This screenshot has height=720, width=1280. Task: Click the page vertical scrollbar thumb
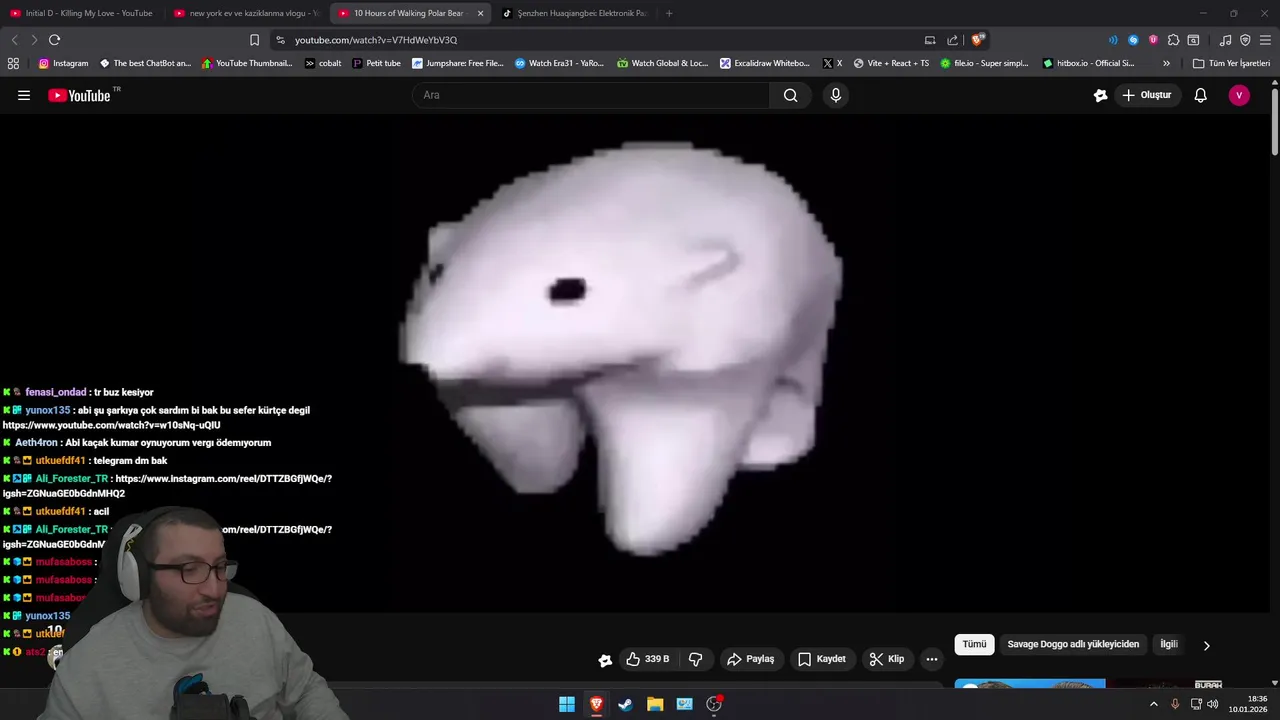[1275, 122]
